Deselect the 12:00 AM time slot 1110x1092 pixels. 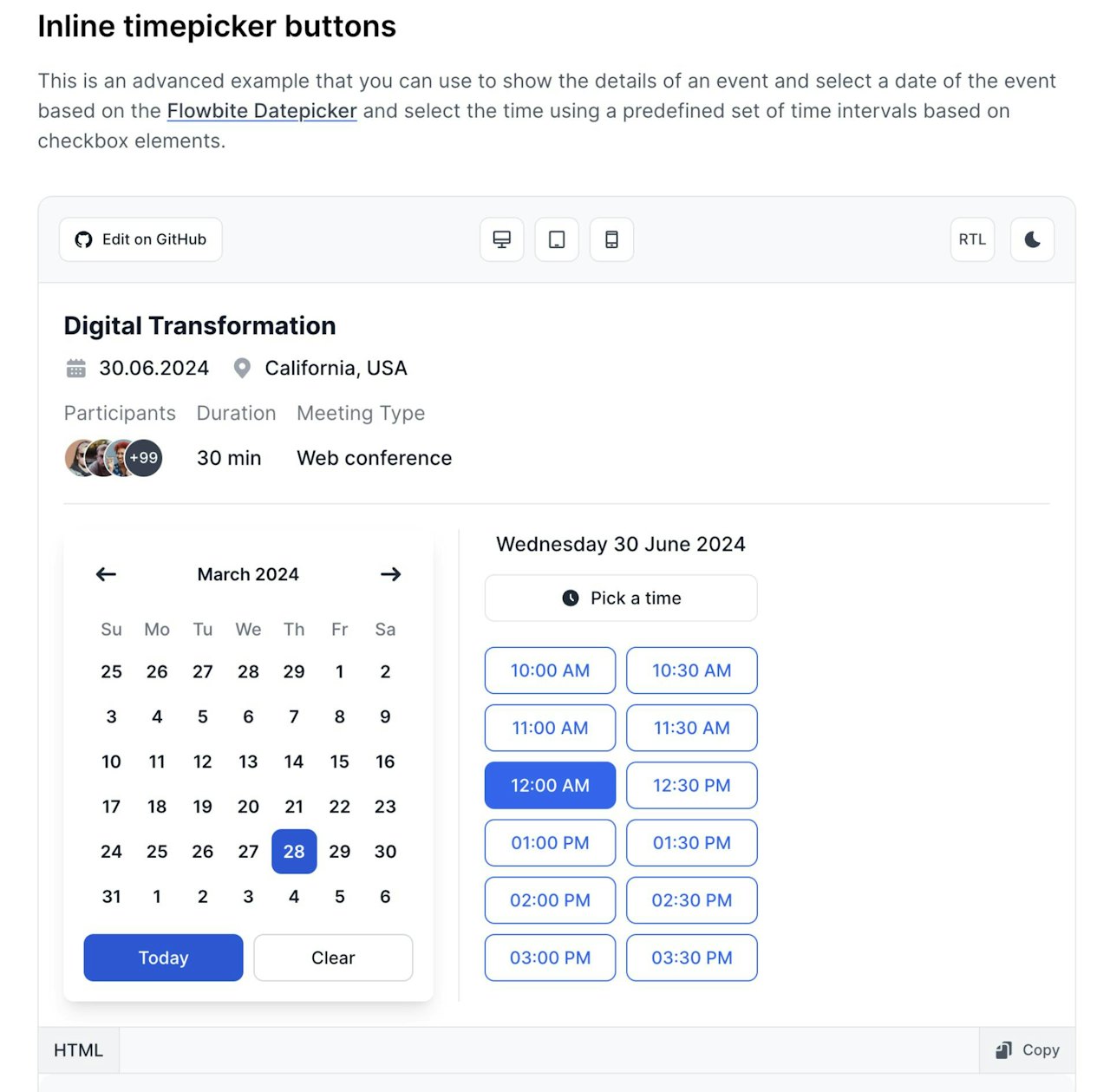[549, 785]
